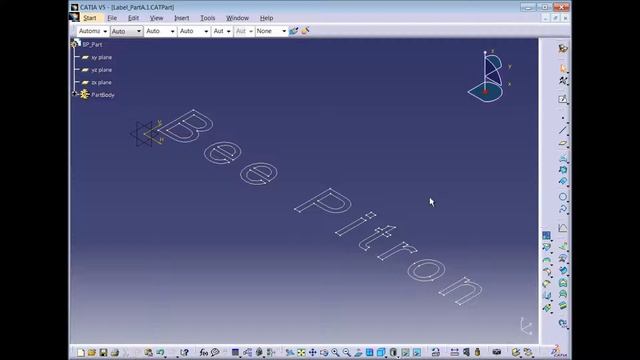
Task: Open Shading view mode icon
Action: coord(393,352)
